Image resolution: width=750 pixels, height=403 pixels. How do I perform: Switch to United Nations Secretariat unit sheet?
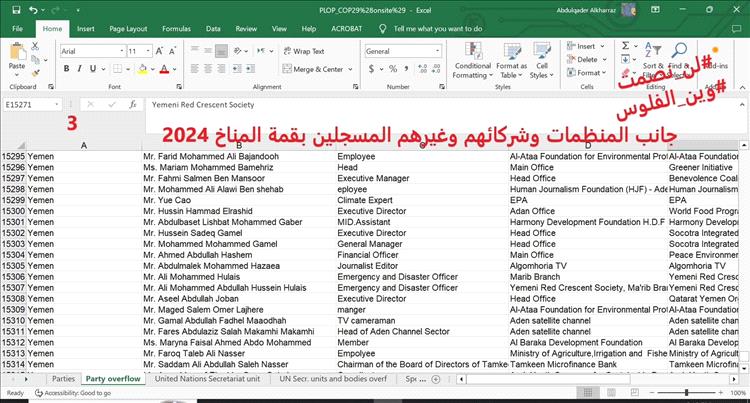[x=207, y=379]
